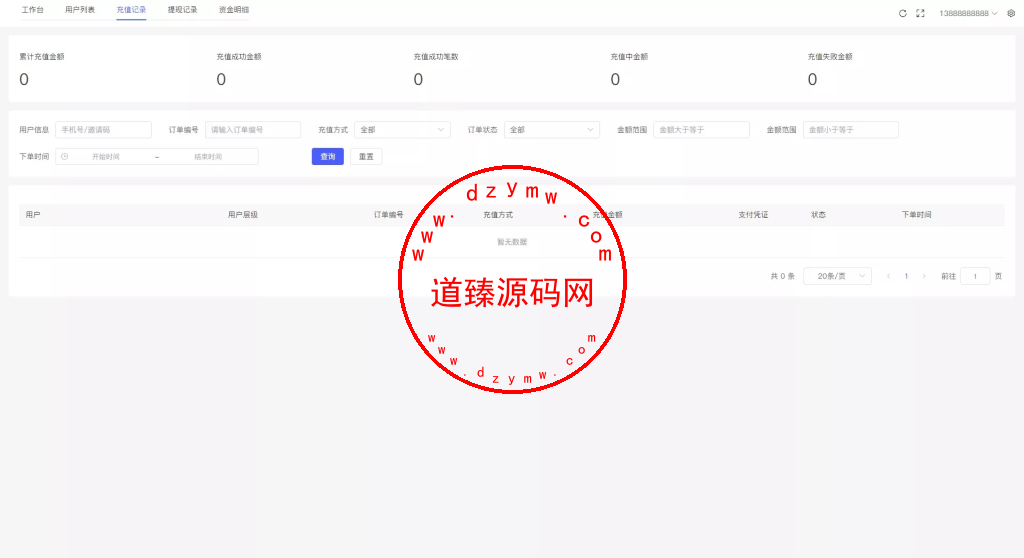Viewport: 1024px width, 558px height.
Task: Focus the 订单编号 input field
Action: coord(253,130)
